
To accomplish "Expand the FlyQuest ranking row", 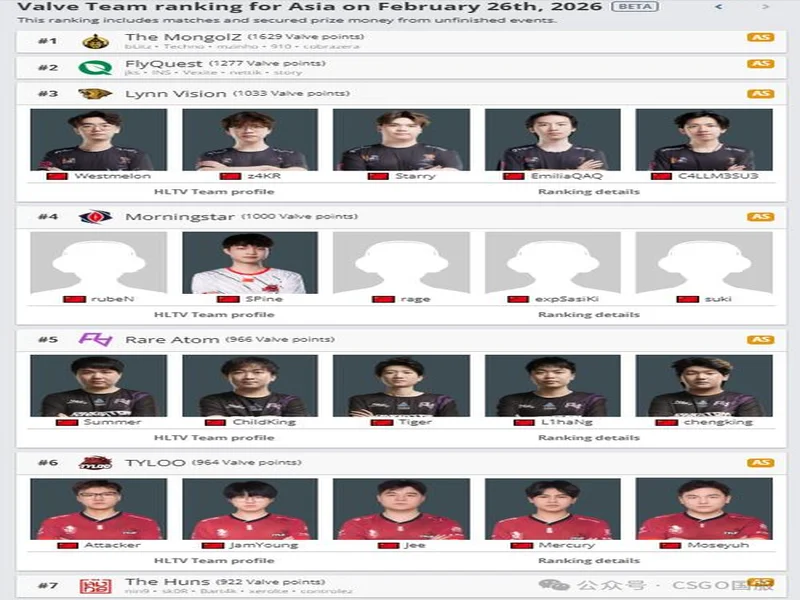I will point(400,68).
